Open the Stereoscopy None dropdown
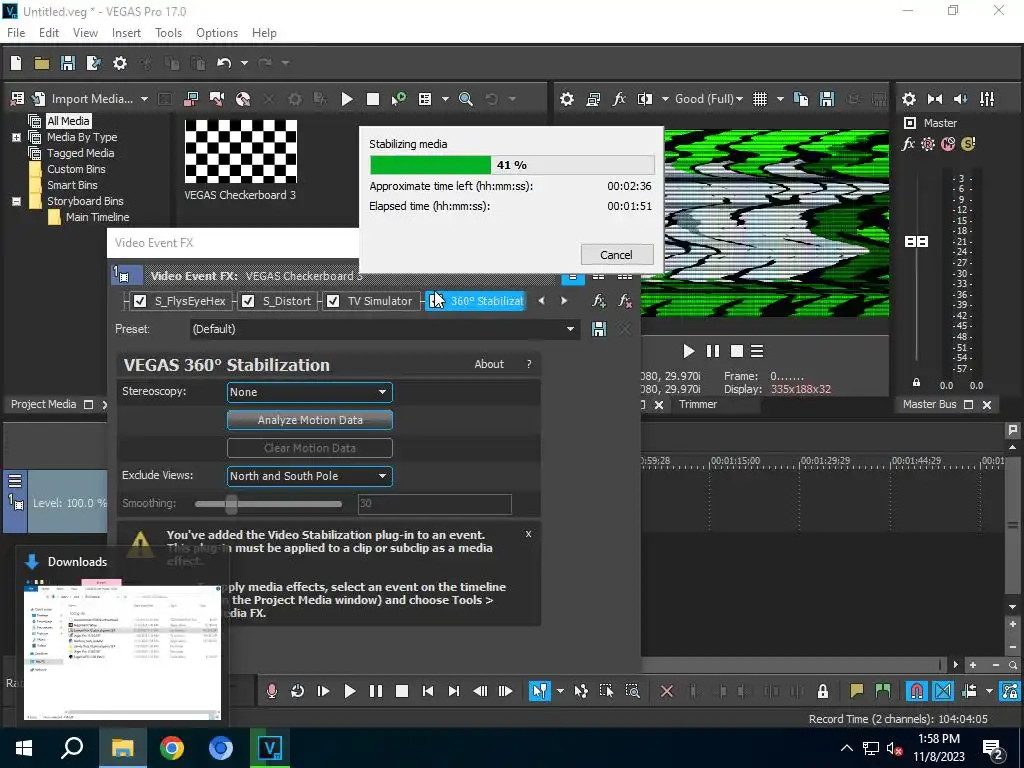The image size is (1024, 768). point(310,392)
